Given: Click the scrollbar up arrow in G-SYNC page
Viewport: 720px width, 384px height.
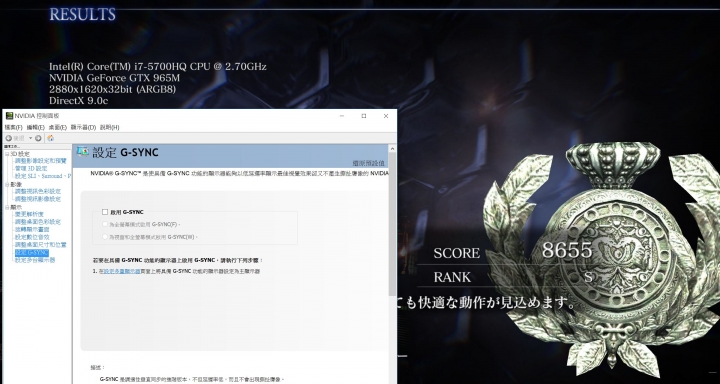Looking at the screenshot, I should (392, 149).
